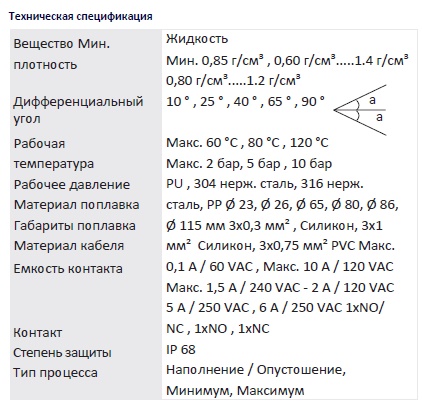Click the 'IP 68' protection value
This screenshot has width=422, height=404.
[181, 349]
